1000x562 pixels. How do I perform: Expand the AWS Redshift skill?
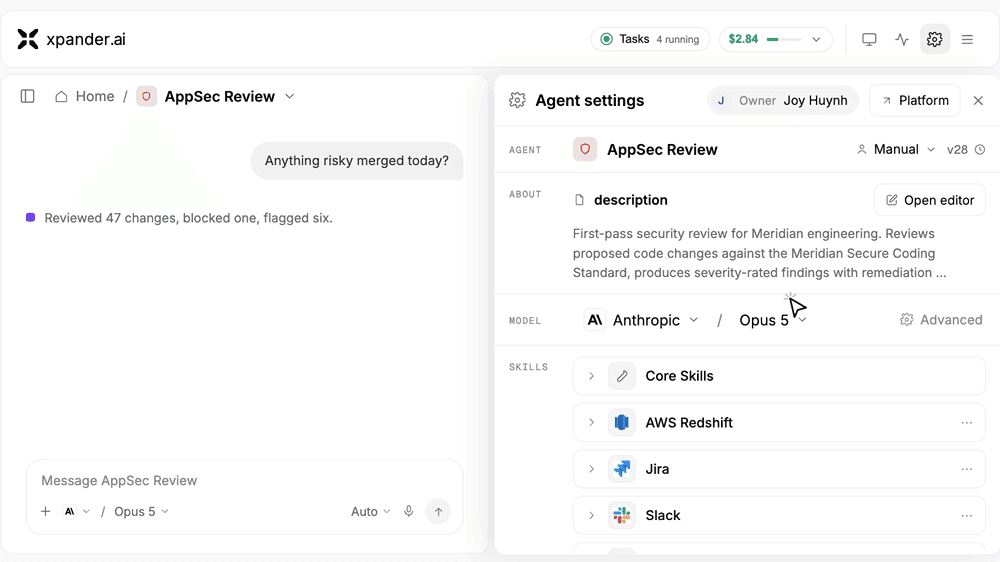[x=591, y=422]
